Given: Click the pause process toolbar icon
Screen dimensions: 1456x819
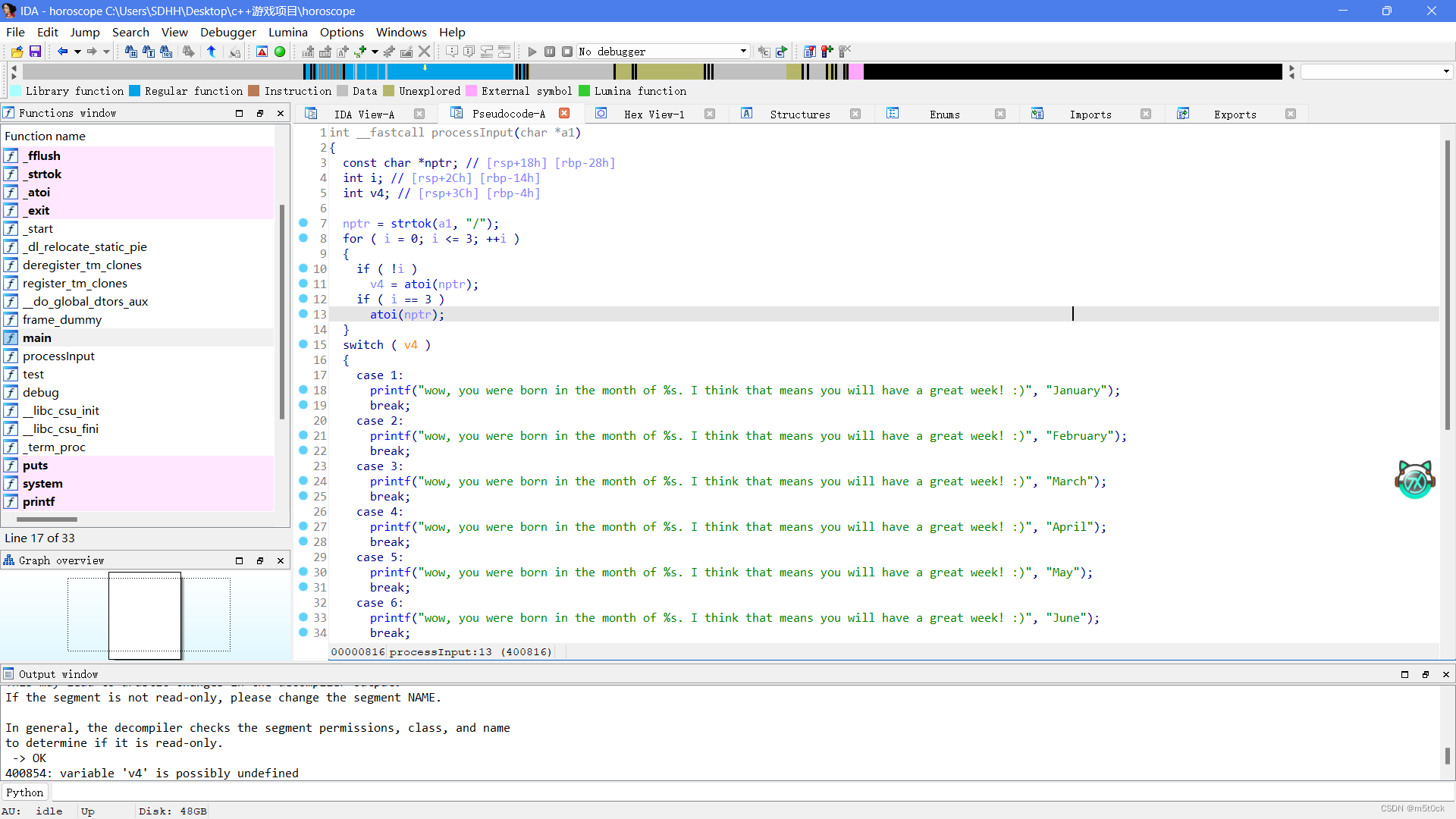Looking at the screenshot, I should (550, 52).
